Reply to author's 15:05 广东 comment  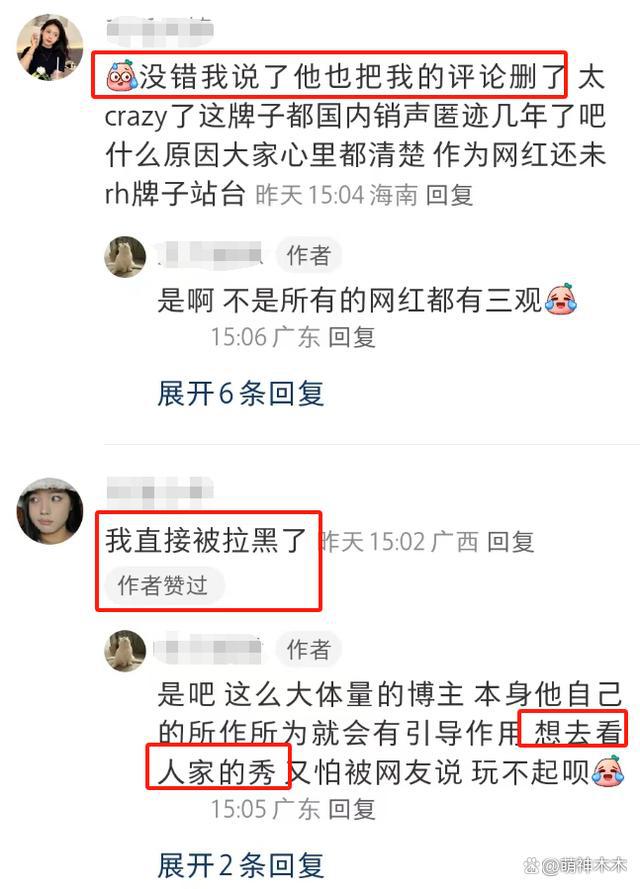pos(351,809)
